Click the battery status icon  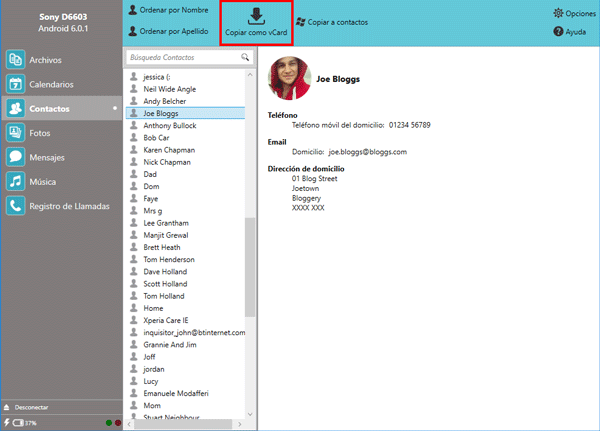tap(18, 423)
